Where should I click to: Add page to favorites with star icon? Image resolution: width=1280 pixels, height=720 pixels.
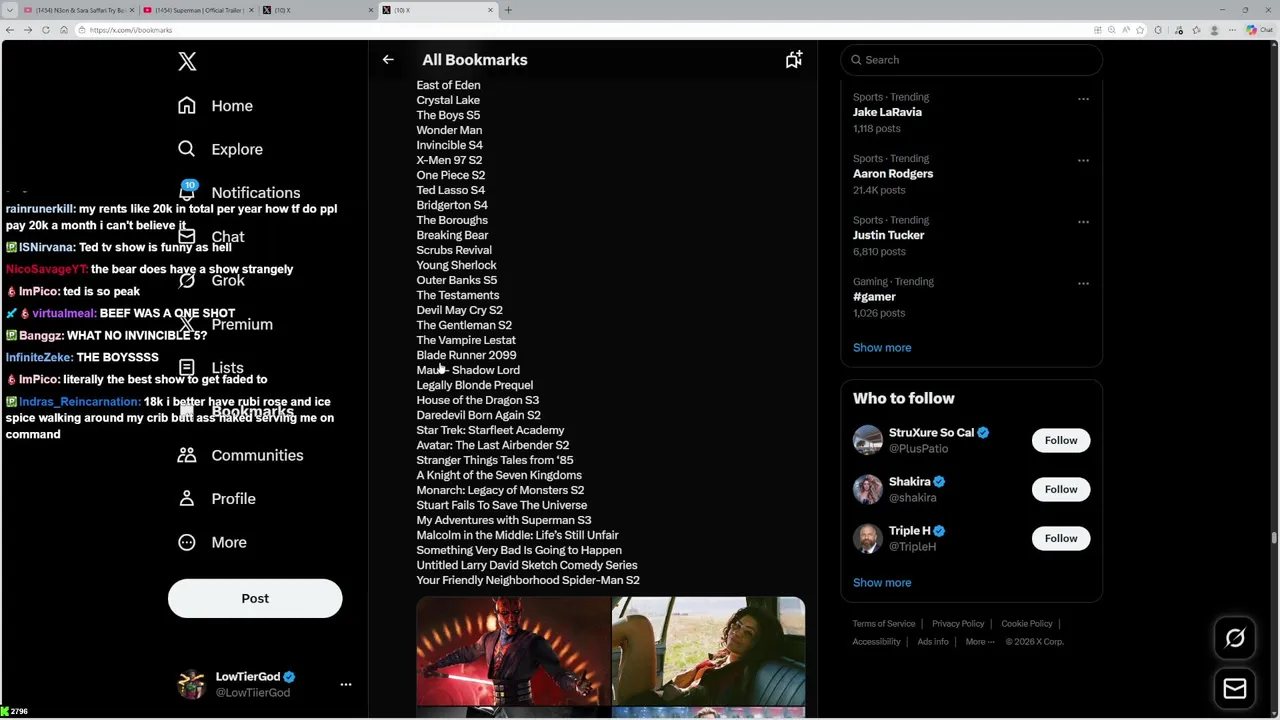(1140, 30)
